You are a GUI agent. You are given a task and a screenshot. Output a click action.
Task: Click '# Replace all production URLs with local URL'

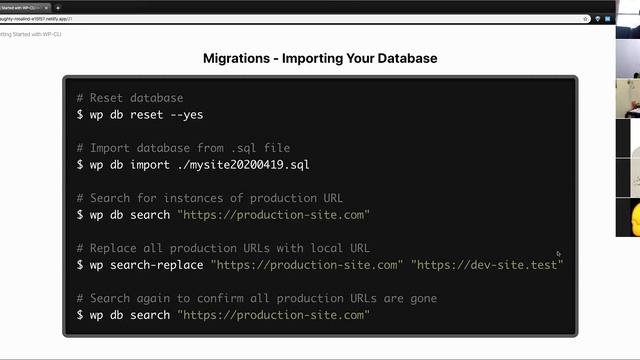coord(223,248)
